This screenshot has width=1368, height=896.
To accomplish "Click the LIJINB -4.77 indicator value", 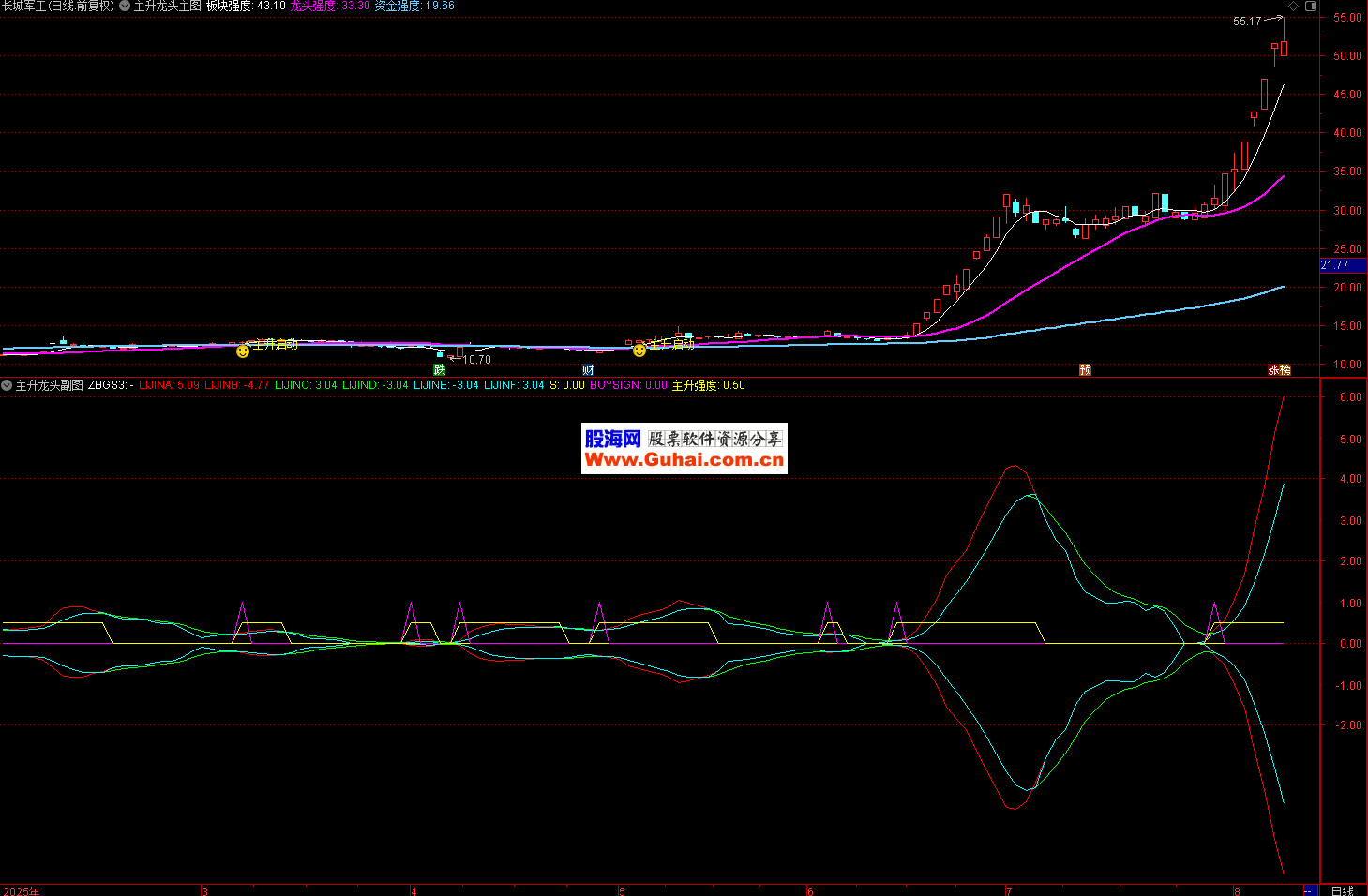I will coord(237,385).
